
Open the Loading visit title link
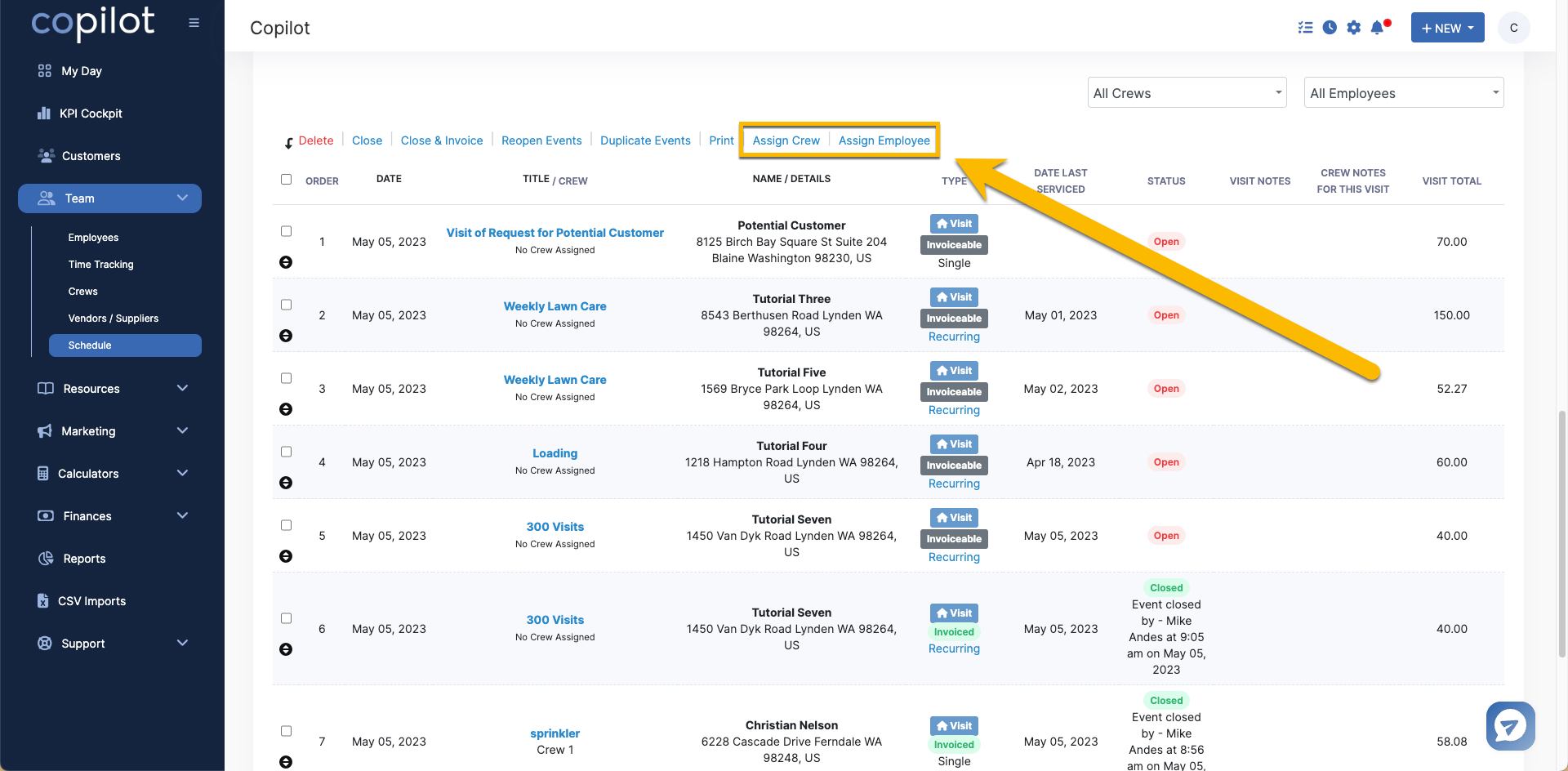[x=555, y=453]
